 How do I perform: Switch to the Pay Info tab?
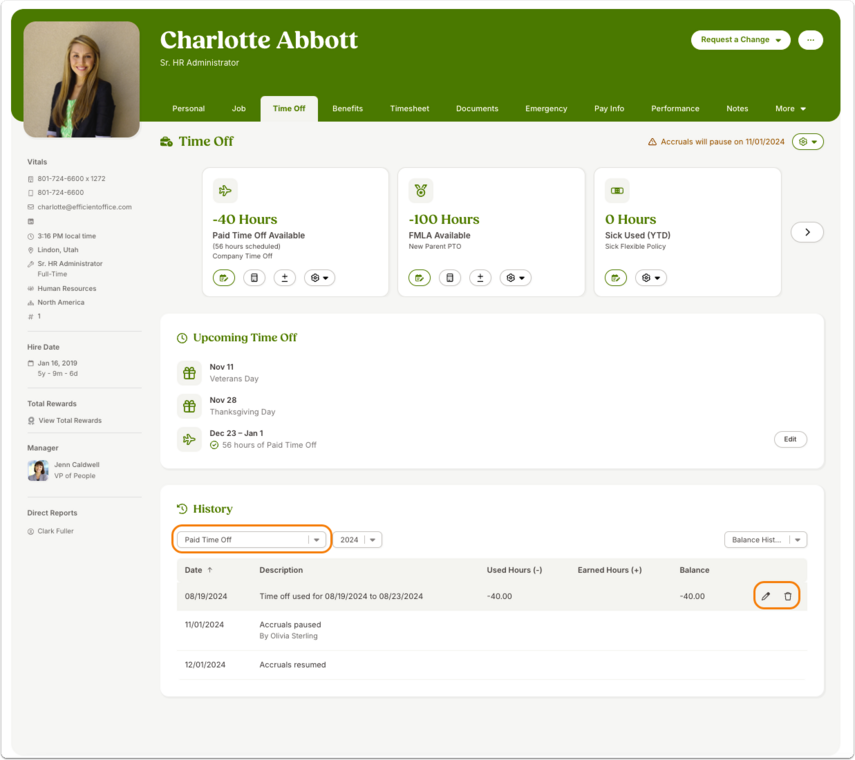609,108
